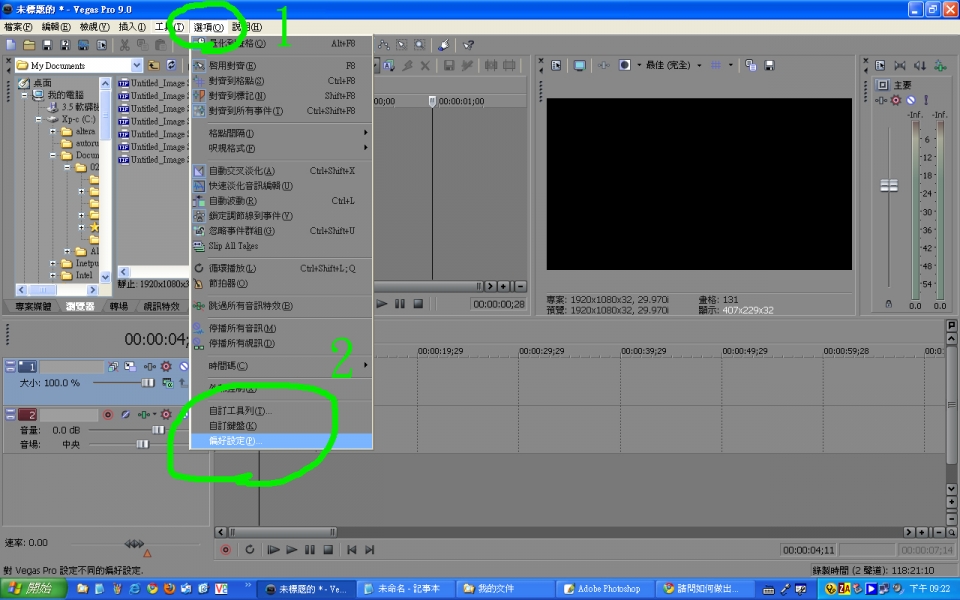The image size is (960, 600).
Task: Toggle loop playback in timeline transport
Action: tap(250, 549)
